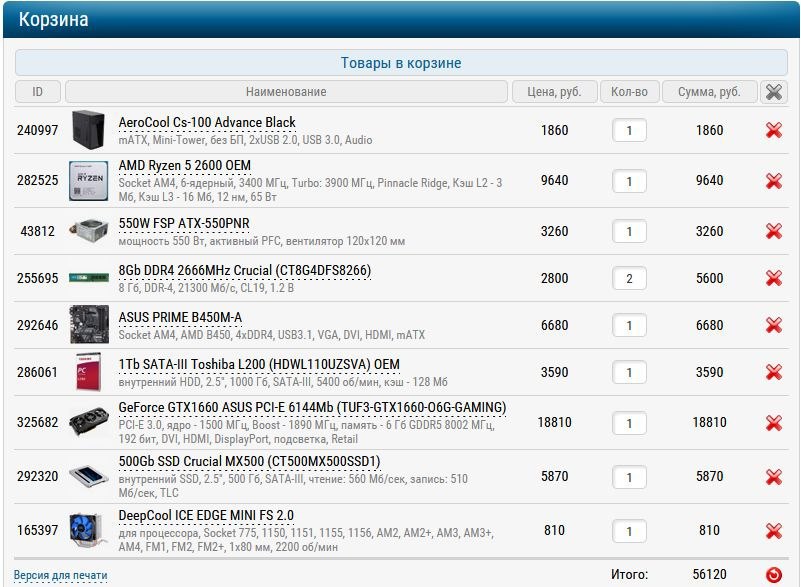This screenshot has height=587, width=801.
Task: Remove AeroCool Cs-100 Advance Black from cart
Action: coord(774,130)
